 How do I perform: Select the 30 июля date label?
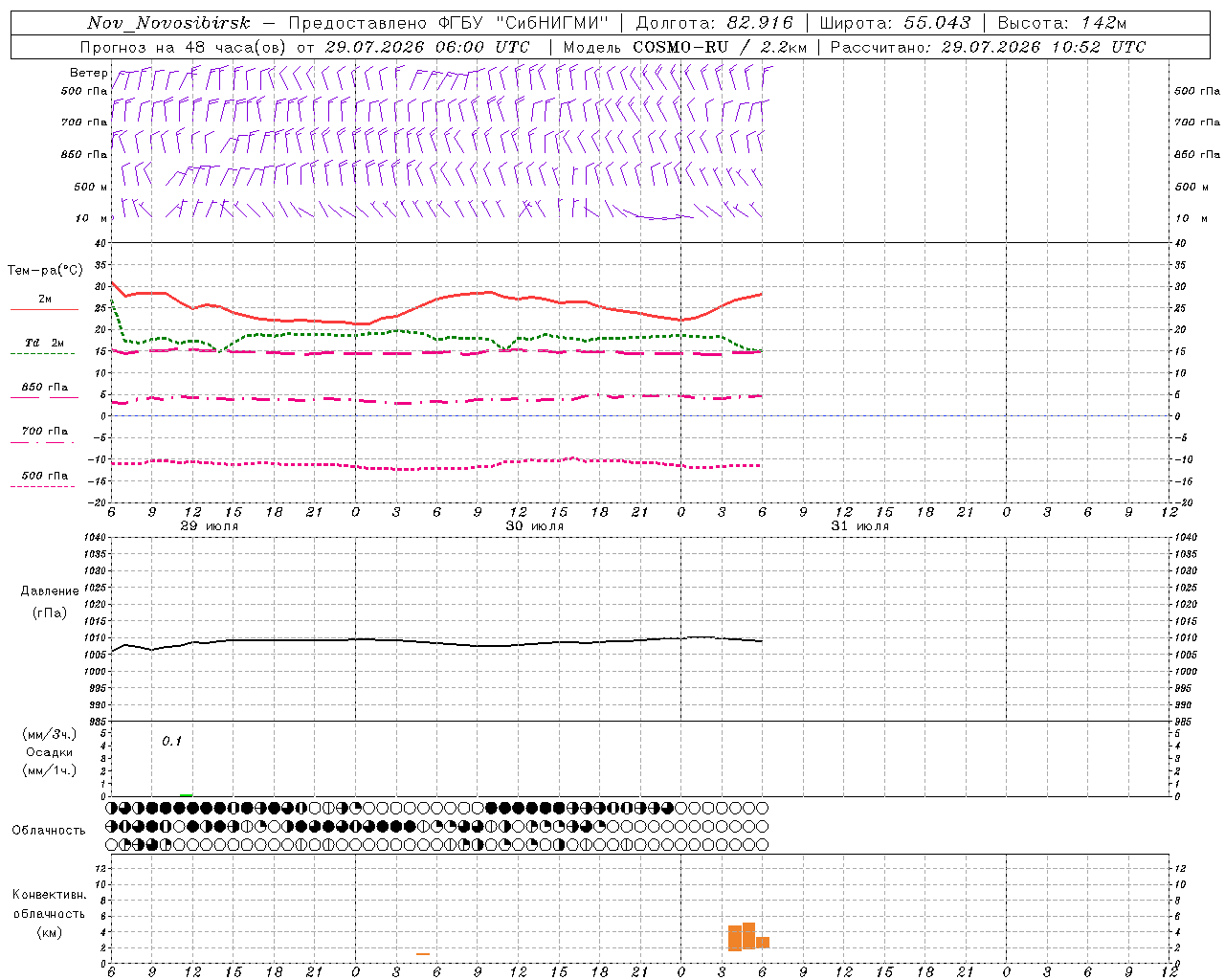click(535, 526)
